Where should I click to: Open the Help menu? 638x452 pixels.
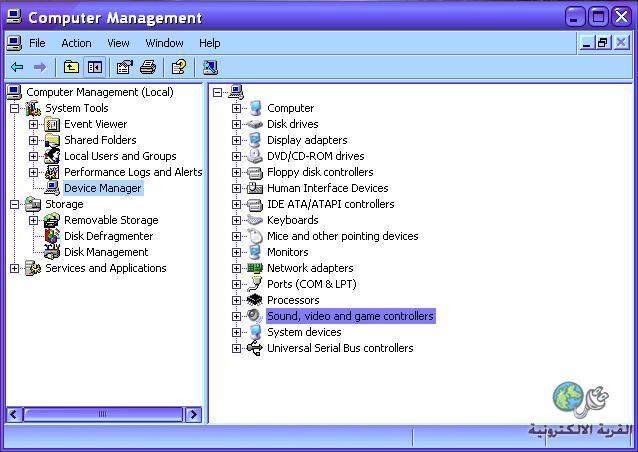210,43
